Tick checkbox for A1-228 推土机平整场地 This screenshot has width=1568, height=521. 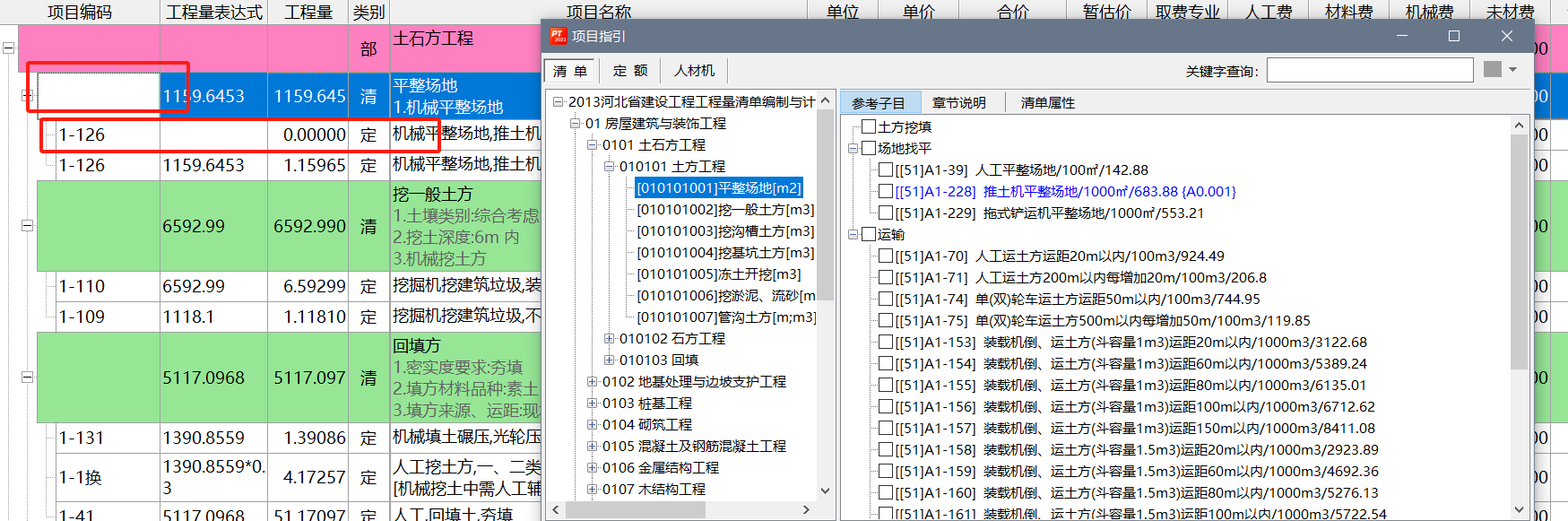pyautogui.click(x=886, y=191)
